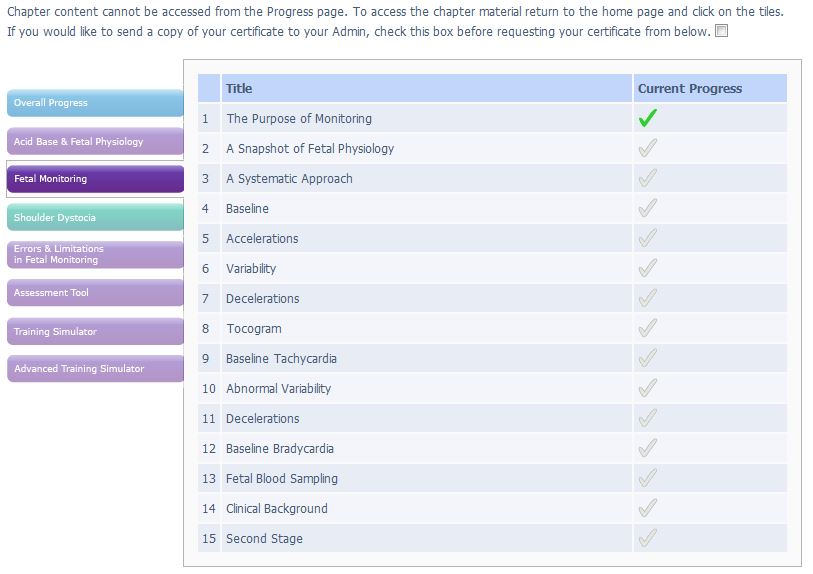
Task: Switch to Acid Base & Fetal Physiology tab
Action: pyautogui.click(x=95, y=141)
